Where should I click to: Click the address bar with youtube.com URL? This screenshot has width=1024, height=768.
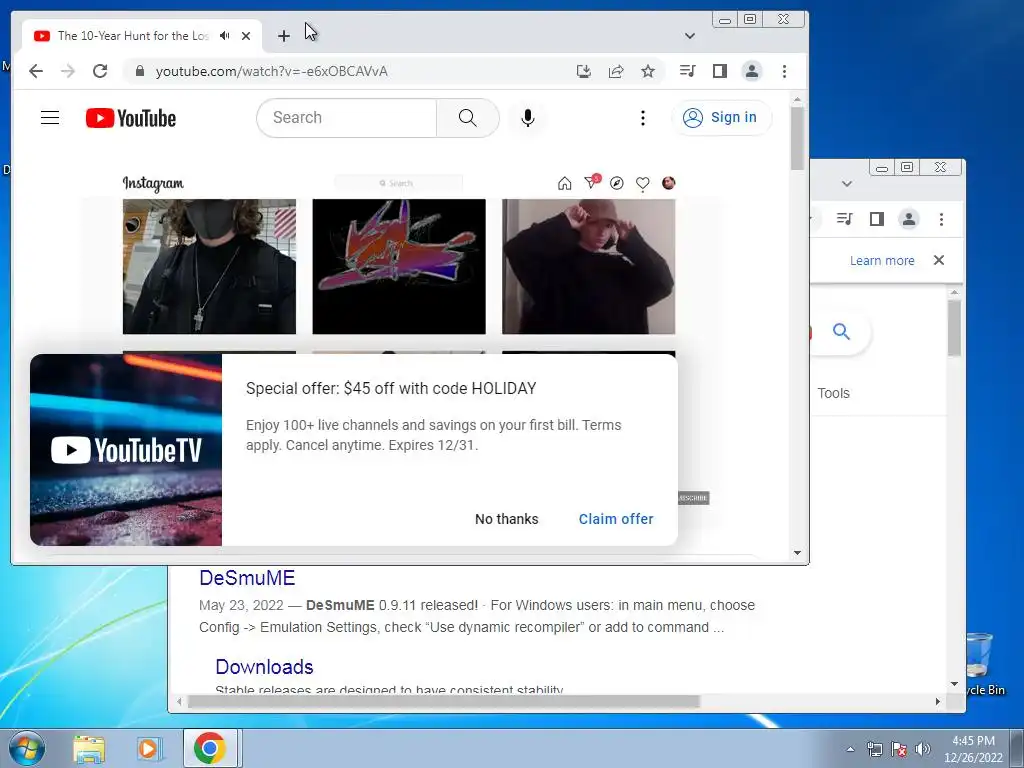click(x=353, y=71)
